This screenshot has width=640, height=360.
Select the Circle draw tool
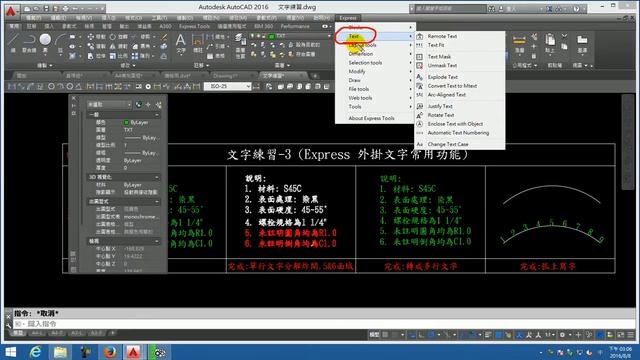(x=45, y=43)
